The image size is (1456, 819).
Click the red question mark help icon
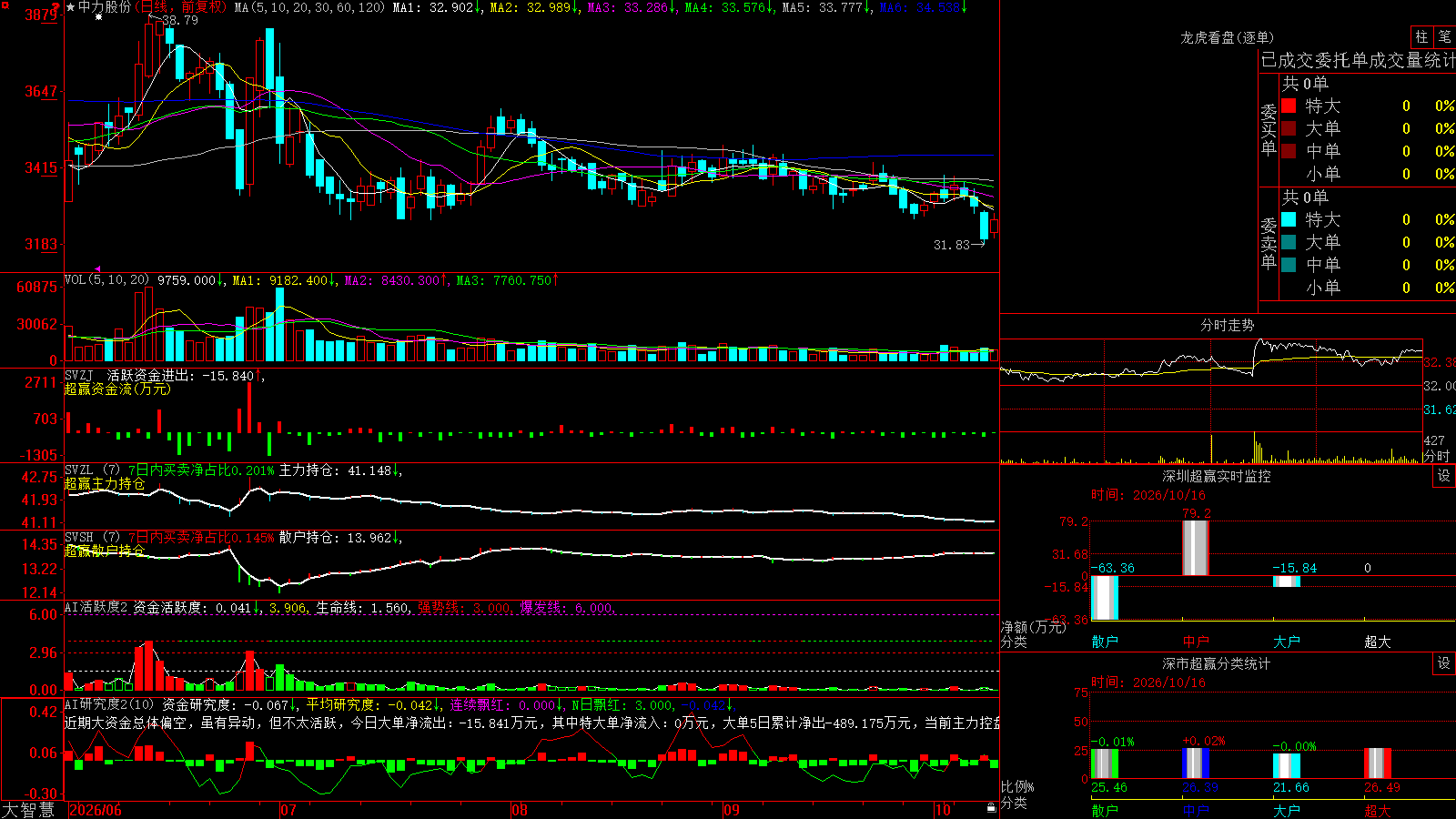coord(56,7)
